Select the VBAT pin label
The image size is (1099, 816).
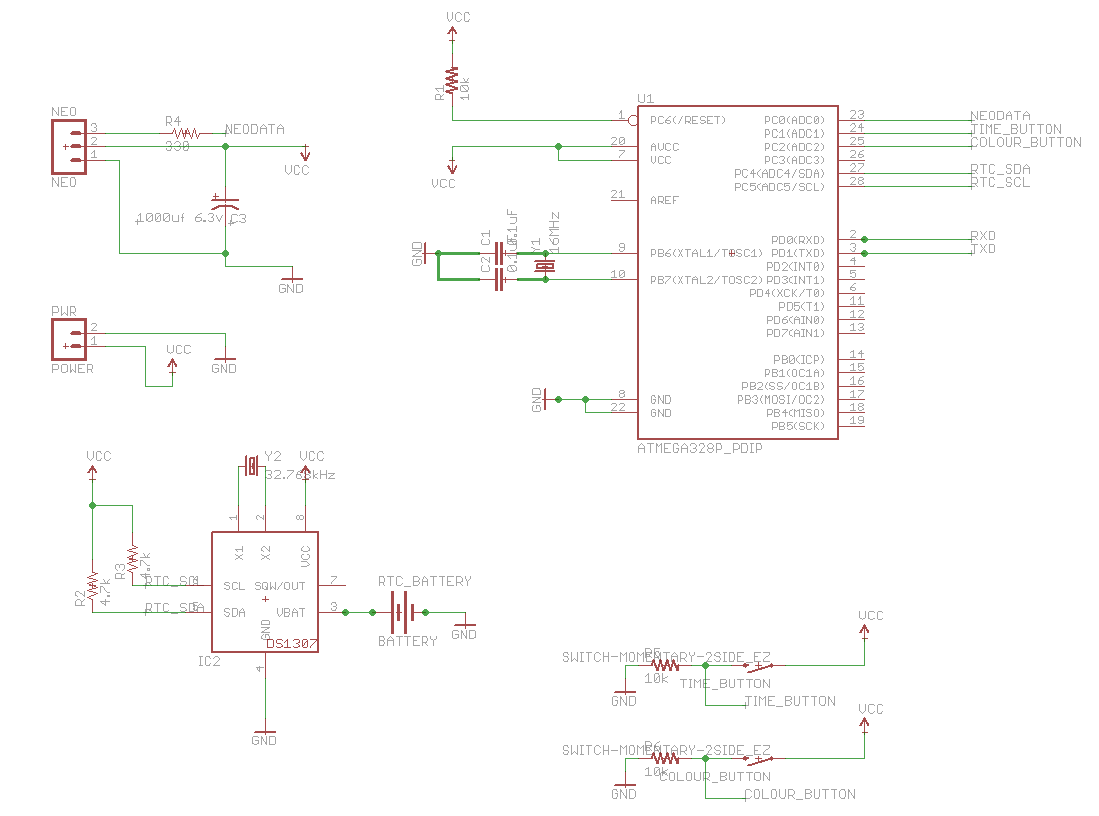[291, 613]
